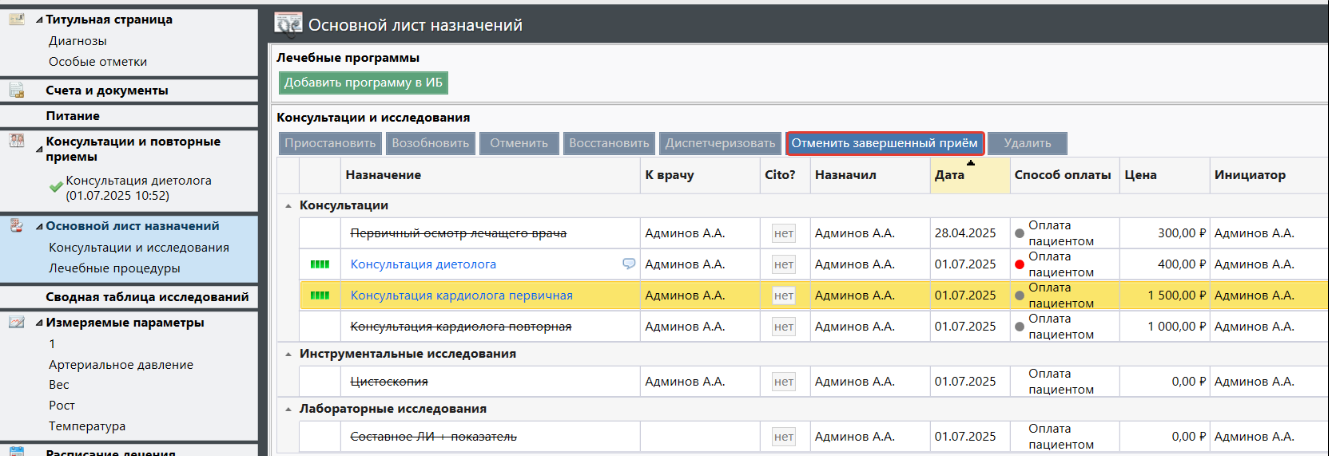This screenshot has width=1329, height=456.
Task: Click red payment status dot for Консультация диетолога
Action: click(1019, 264)
